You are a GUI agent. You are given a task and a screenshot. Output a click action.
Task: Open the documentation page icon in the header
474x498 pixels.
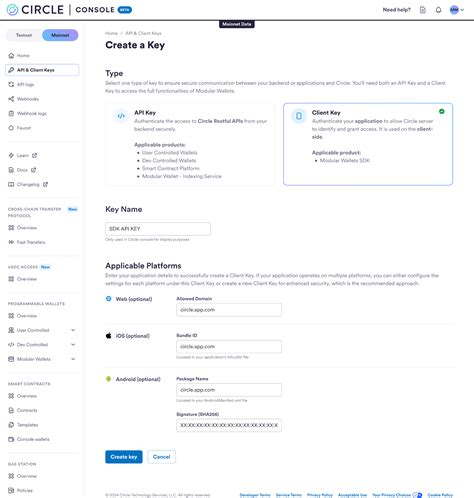pyautogui.click(x=423, y=10)
